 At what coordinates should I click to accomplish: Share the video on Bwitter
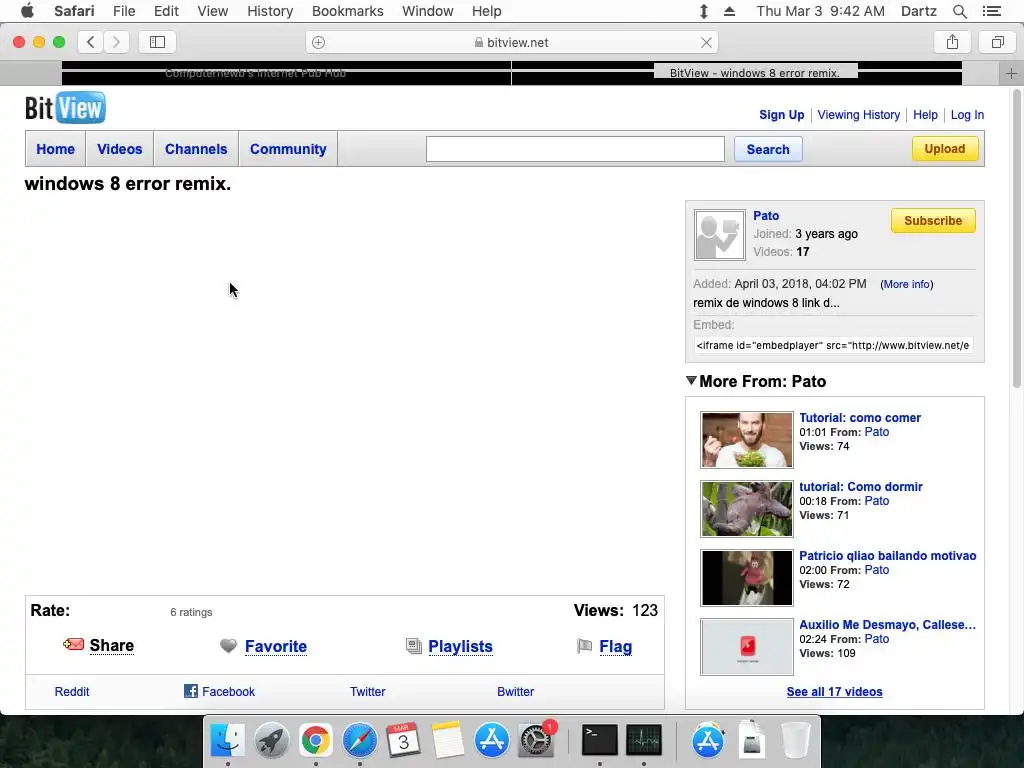(x=515, y=692)
